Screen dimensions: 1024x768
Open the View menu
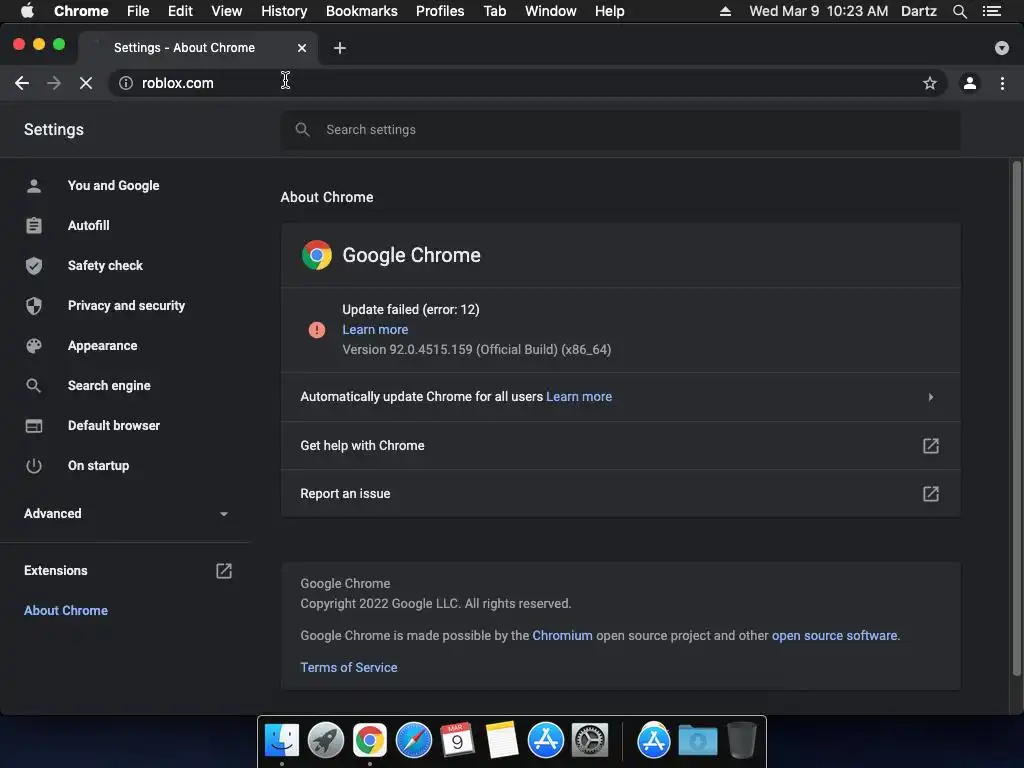tap(227, 11)
